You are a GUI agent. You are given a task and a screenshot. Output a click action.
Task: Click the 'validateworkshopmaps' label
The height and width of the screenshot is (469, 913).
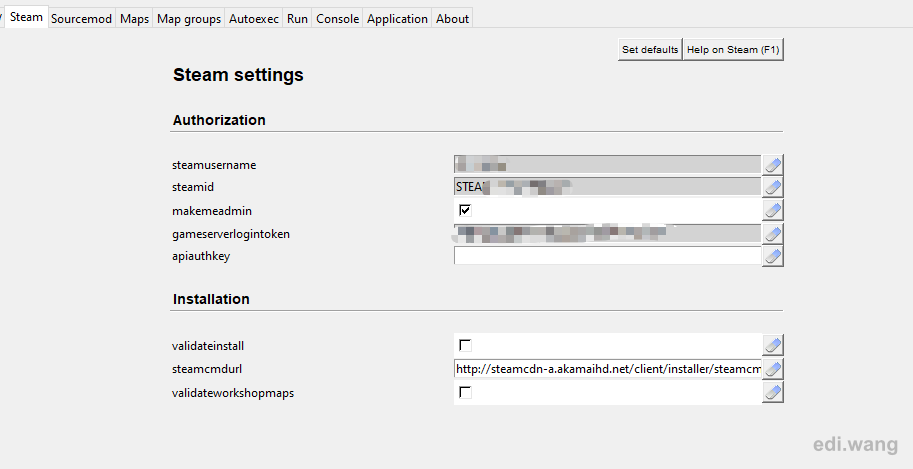pyautogui.click(x=233, y=393)
